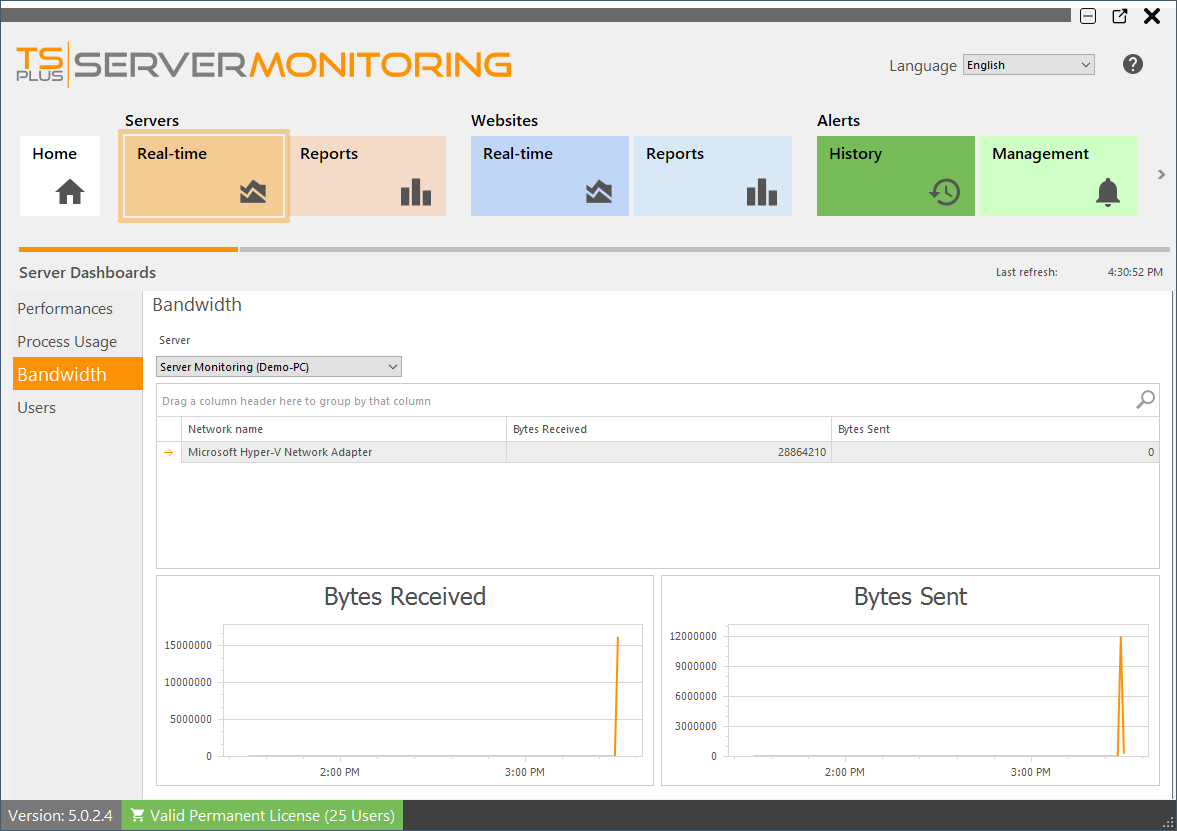
Task: Expand the tiles using the right chevron arrow
Action: tap(1160, 173)
